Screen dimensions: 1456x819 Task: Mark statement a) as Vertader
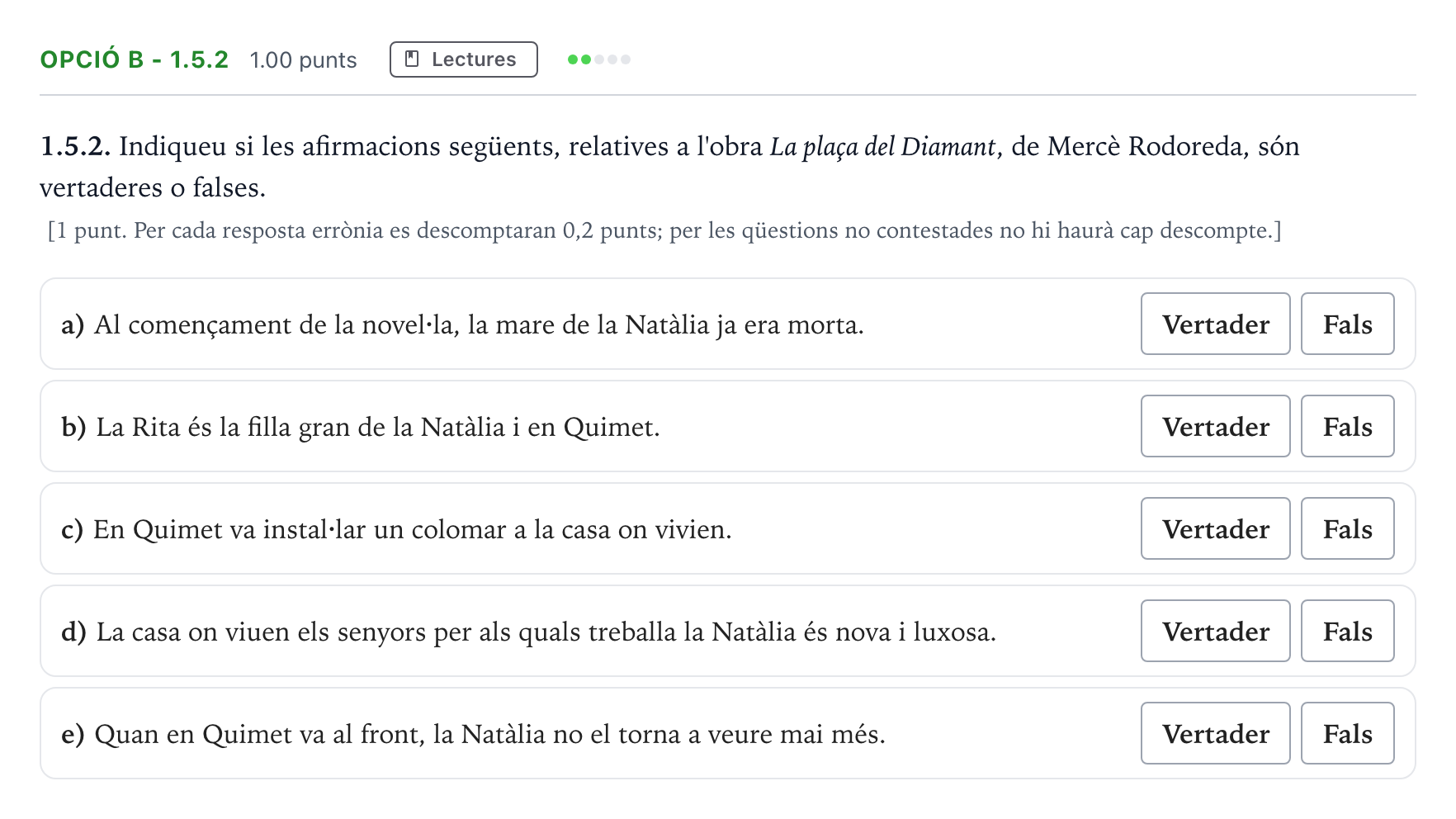pos(1215,324)
